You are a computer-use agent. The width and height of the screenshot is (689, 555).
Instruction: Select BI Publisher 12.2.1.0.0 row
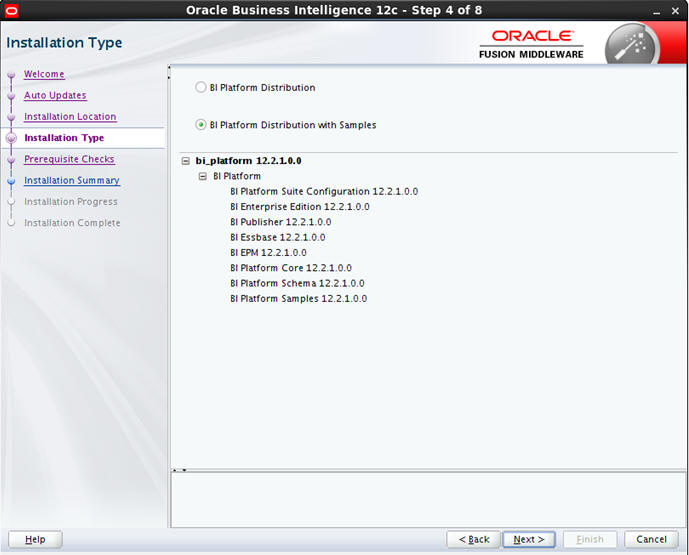pyautogui.click(x=281, y=222)
